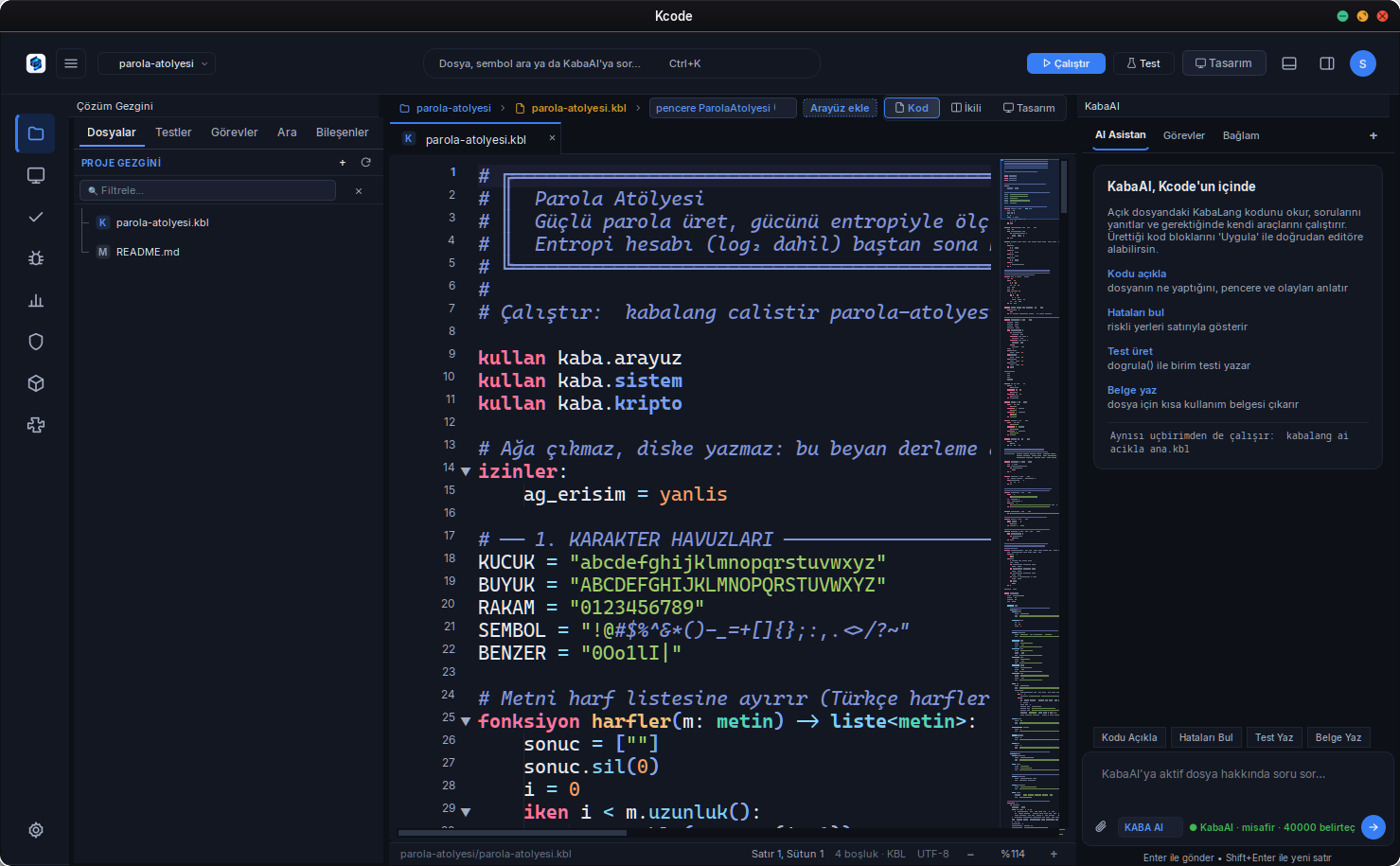1400x866 pixels.
Task: Toggle the right side panel layout icon
Action: pyautogui.click(x=1327, y=63)
